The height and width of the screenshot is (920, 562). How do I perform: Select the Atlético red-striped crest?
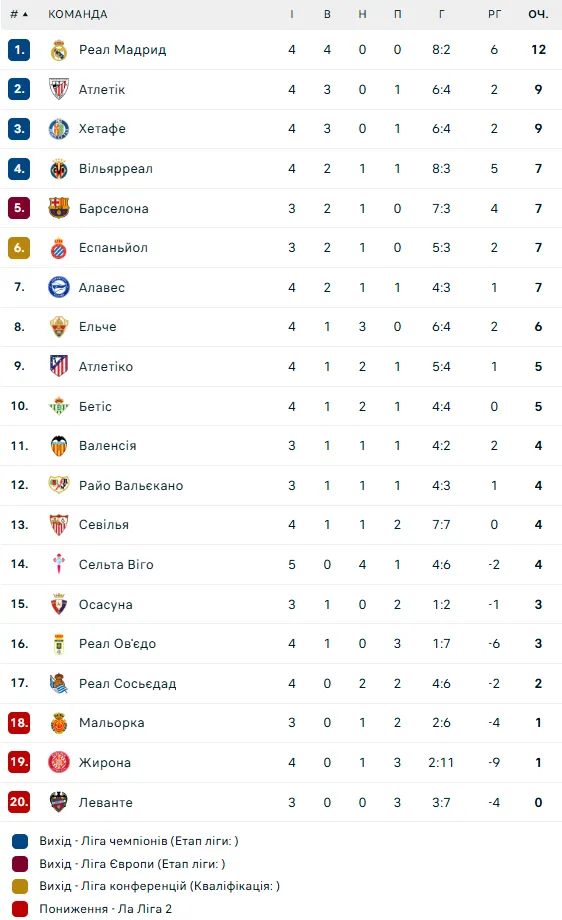pos(59,366)
